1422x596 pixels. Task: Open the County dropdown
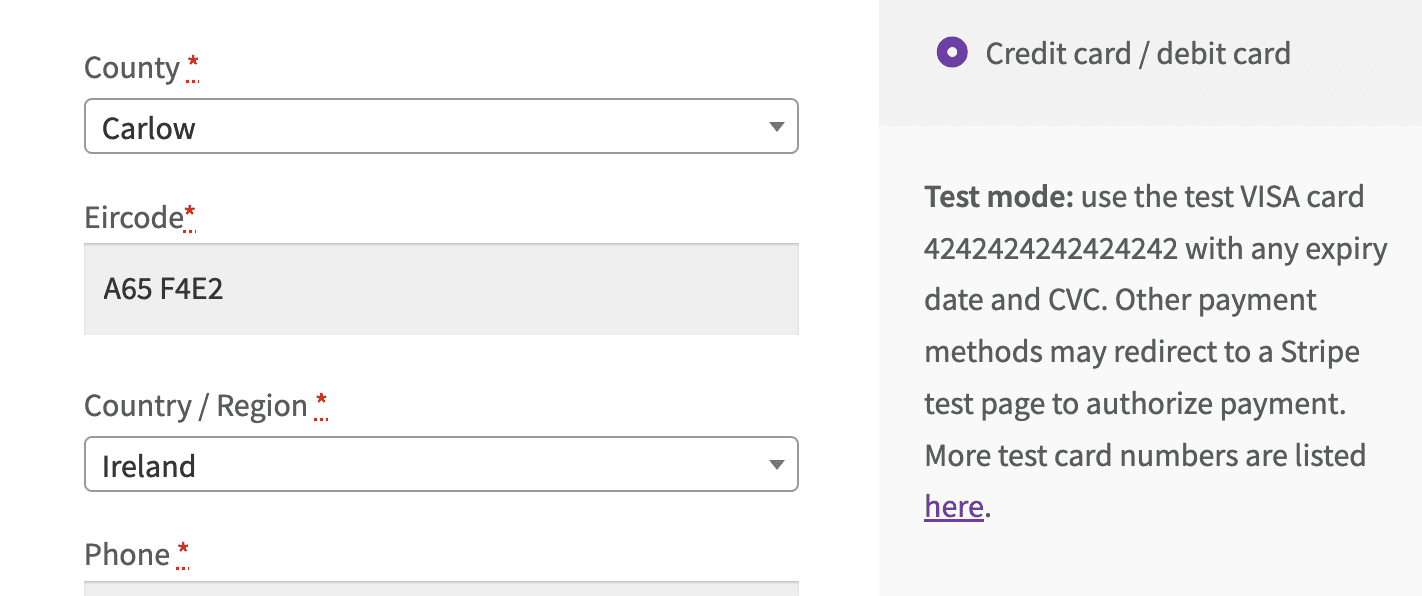click(x=440, y=127)
